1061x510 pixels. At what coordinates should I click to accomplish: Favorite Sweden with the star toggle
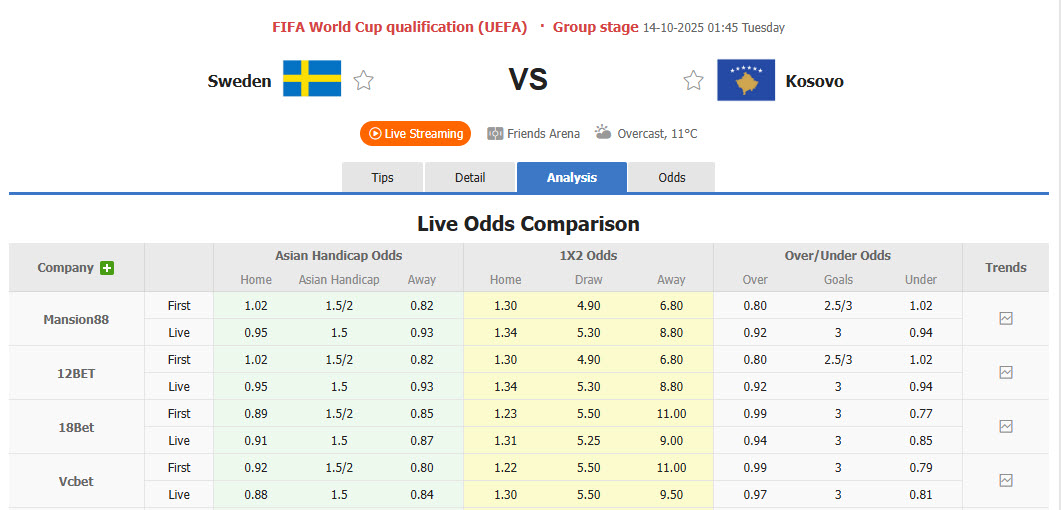point(364,81)
